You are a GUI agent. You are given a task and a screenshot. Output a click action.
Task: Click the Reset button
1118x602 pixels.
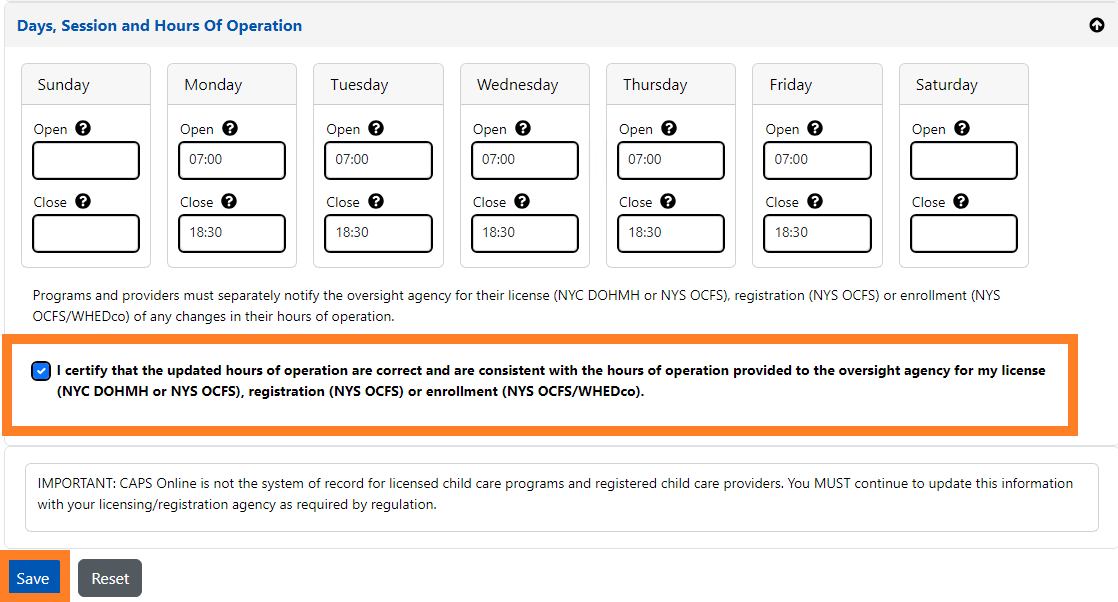(x=110, y=578)
